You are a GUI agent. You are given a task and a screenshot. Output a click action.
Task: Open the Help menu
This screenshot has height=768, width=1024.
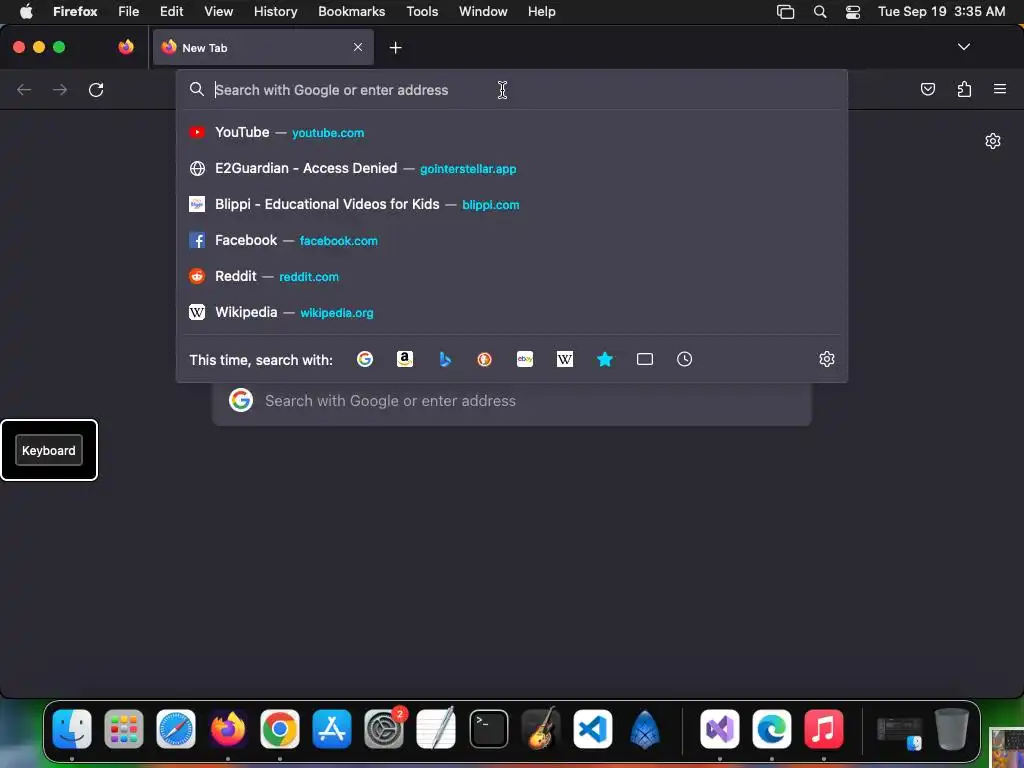pyautogui.click(x=541, y=12)
